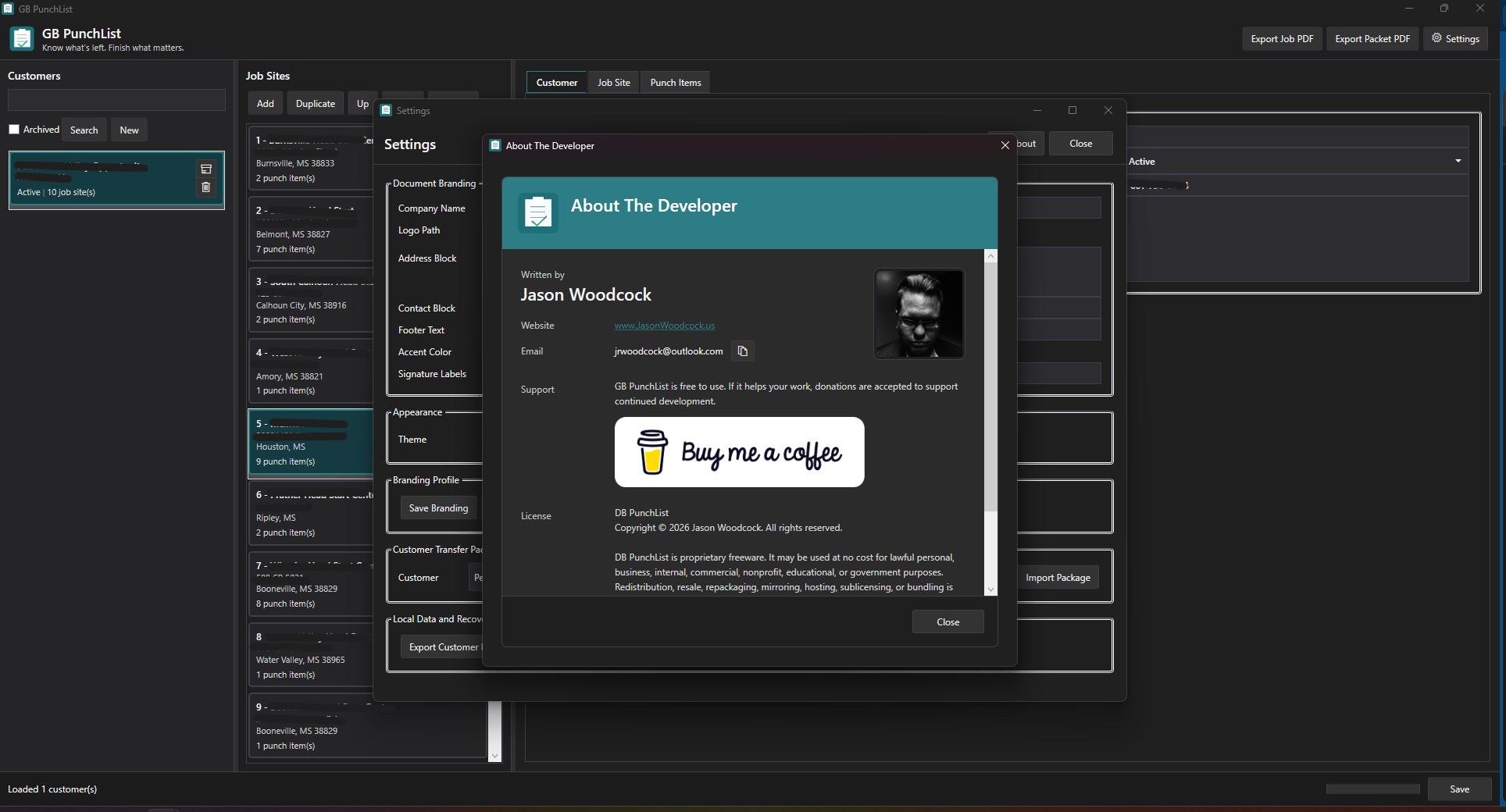
Task: Click the developer photo thumbnail
Action: pos(919,314)
